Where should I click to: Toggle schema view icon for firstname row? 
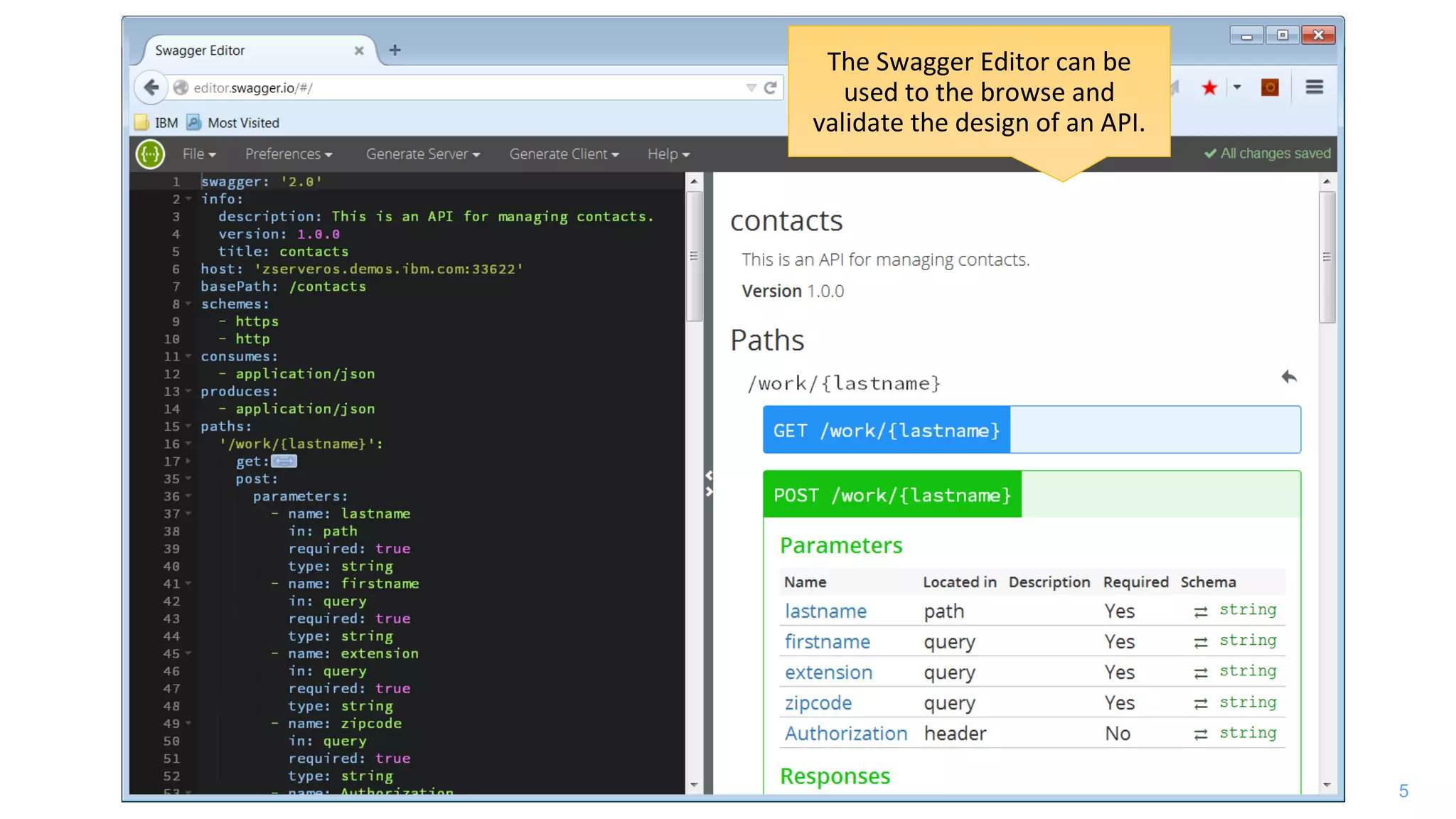tap(1201, 642)
